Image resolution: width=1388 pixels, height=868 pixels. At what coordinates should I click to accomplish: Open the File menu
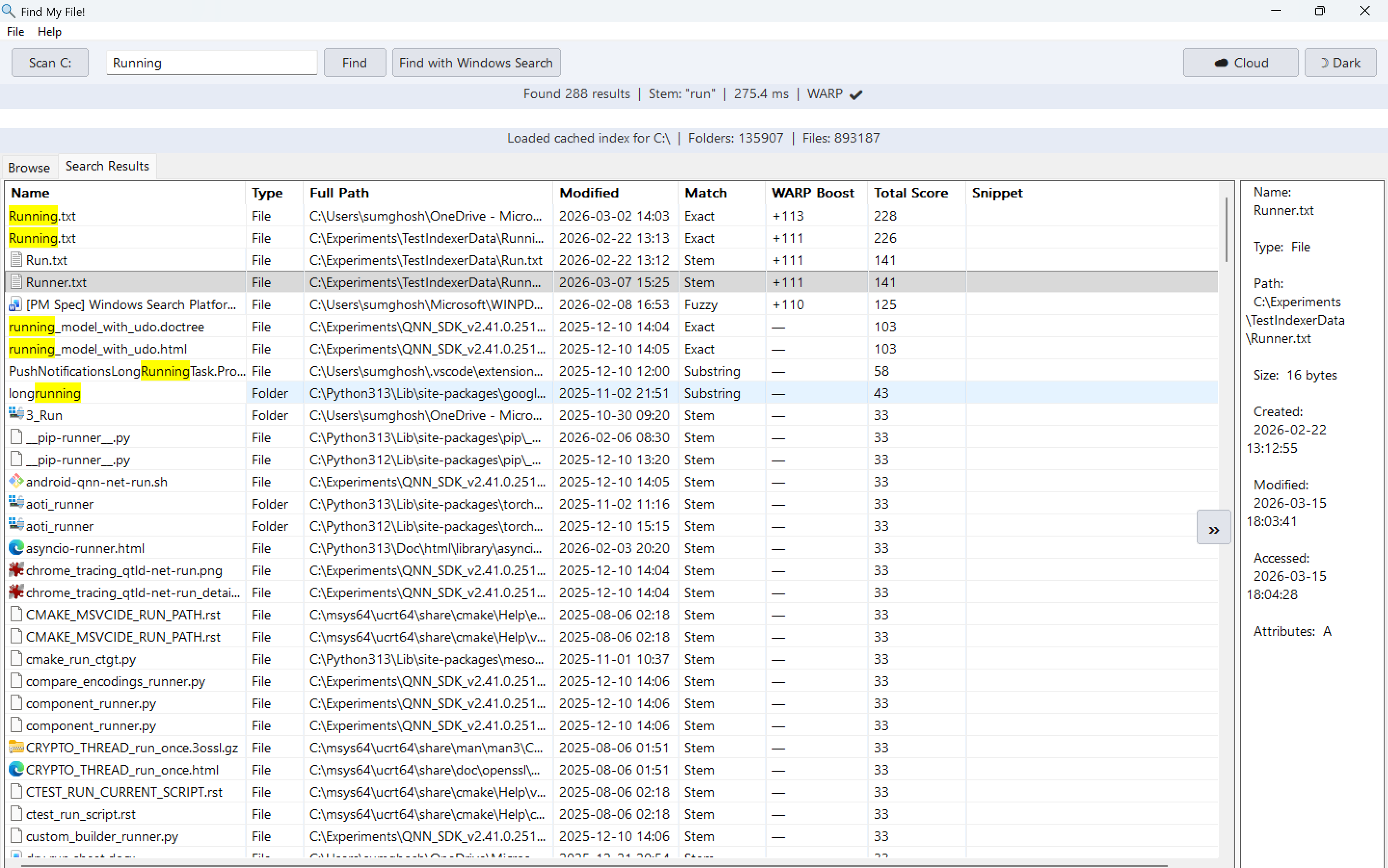15,32
